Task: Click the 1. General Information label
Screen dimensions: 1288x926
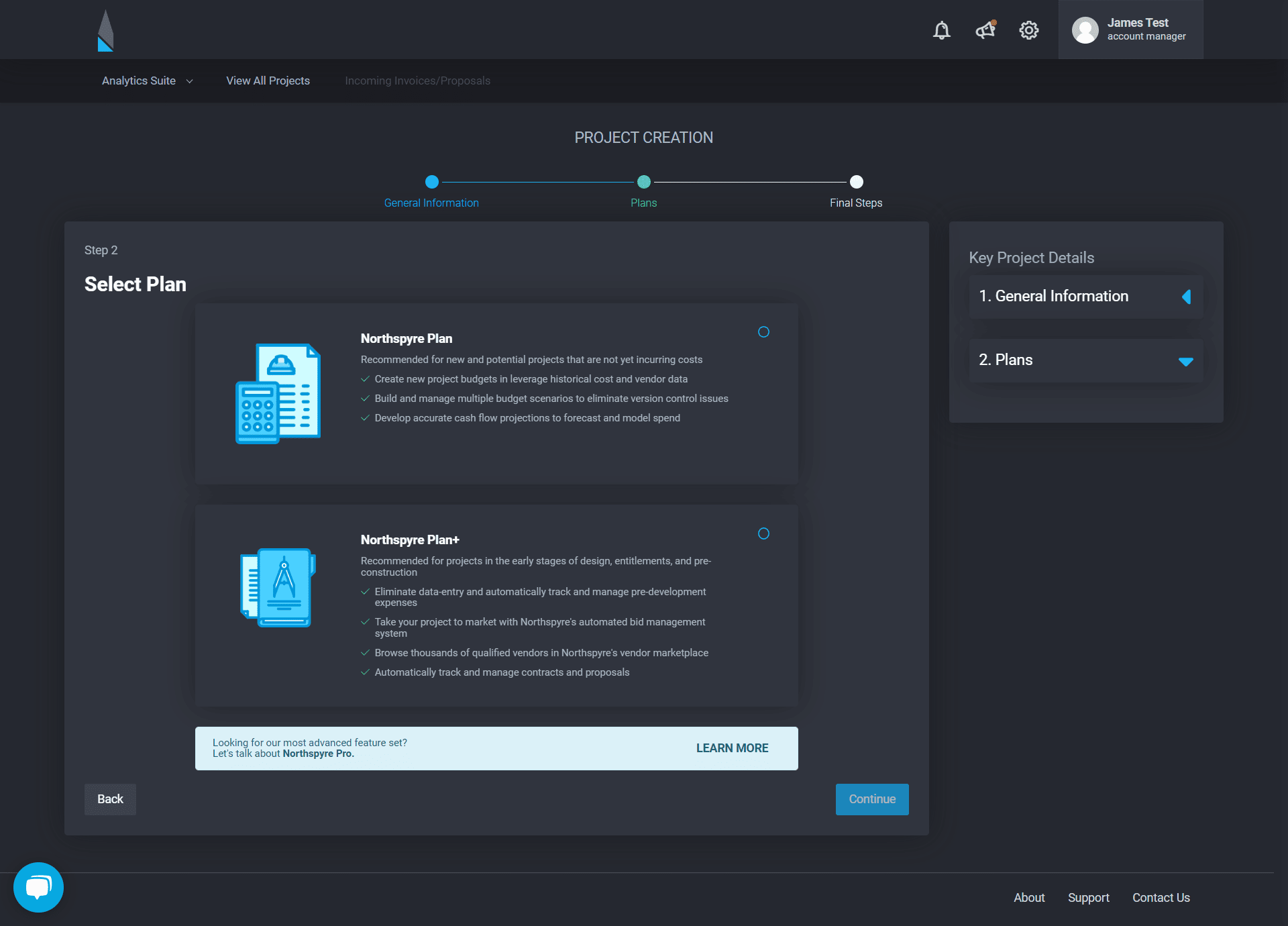Action: coord(1053,297)
